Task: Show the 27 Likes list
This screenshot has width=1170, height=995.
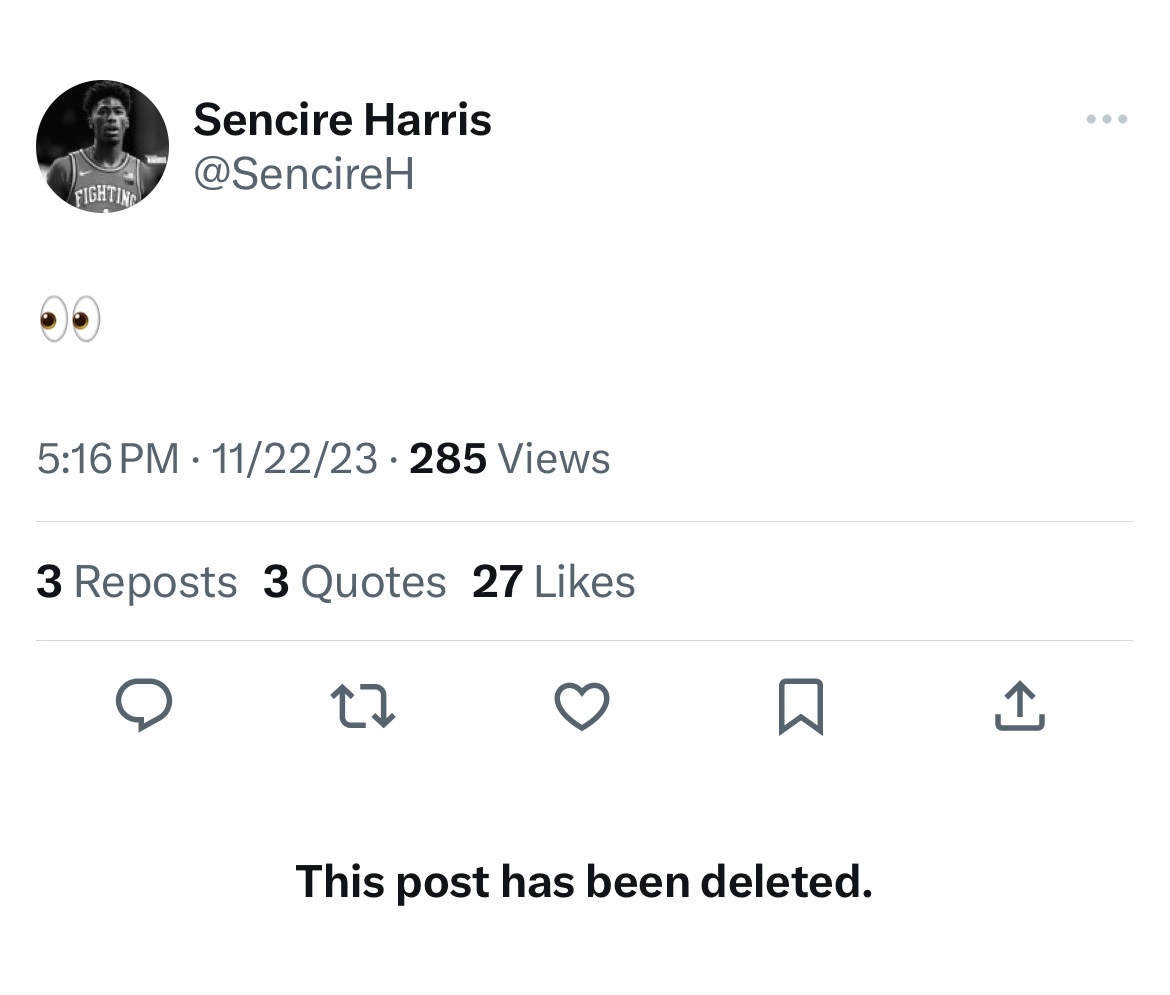Action: coord(553,582)
